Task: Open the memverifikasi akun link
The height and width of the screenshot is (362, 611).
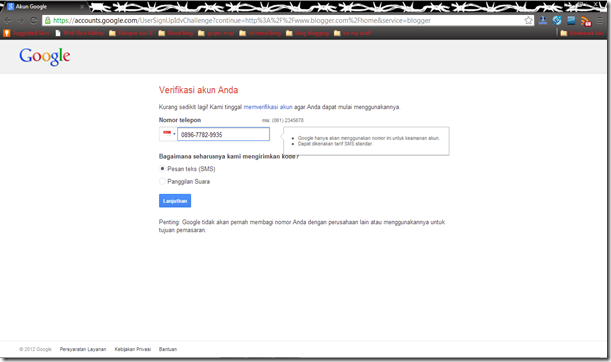Action: coord(268,107)
